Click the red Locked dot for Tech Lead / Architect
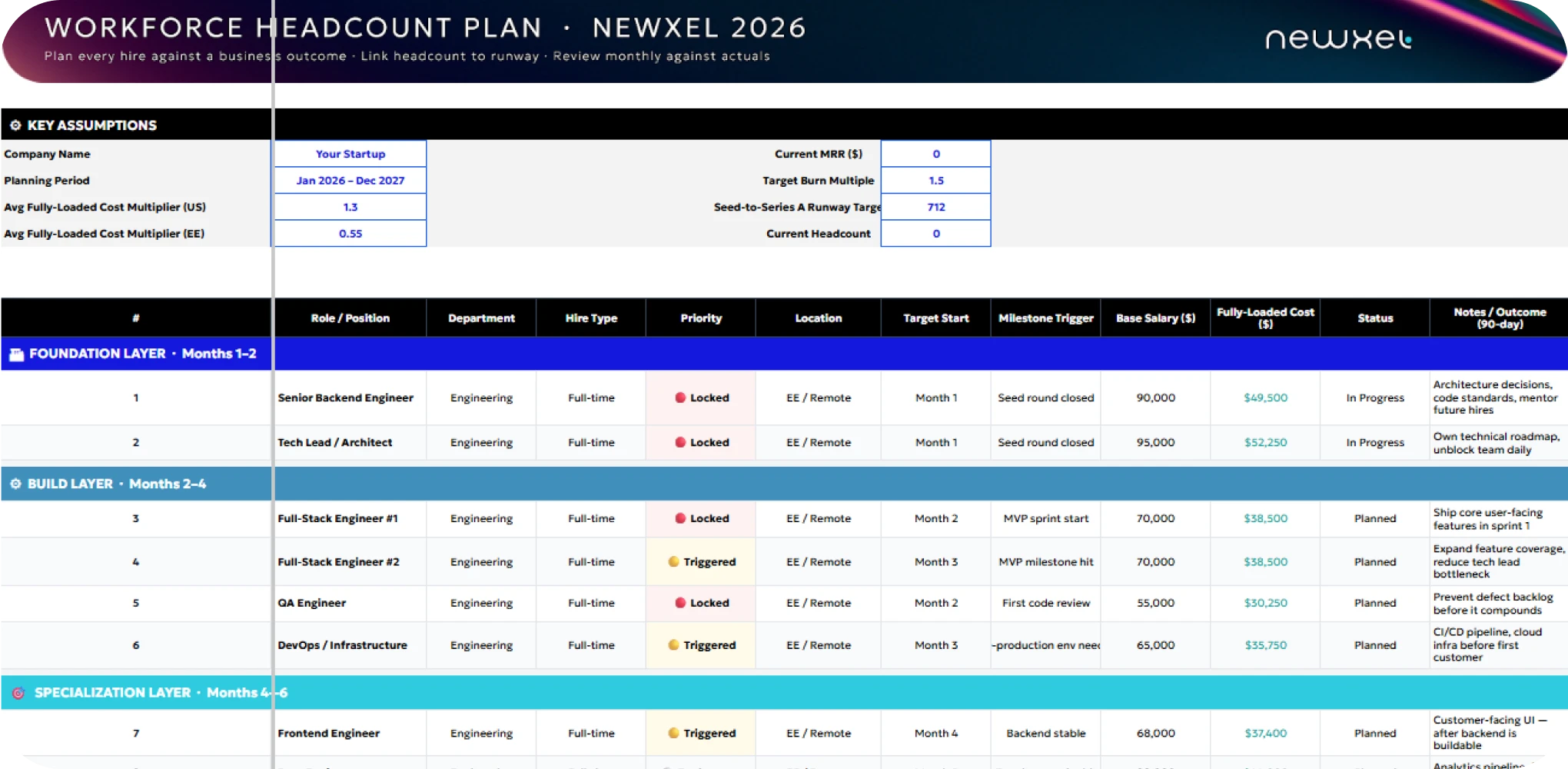This screenshot has width=1568, height=769. pos(680,442)
